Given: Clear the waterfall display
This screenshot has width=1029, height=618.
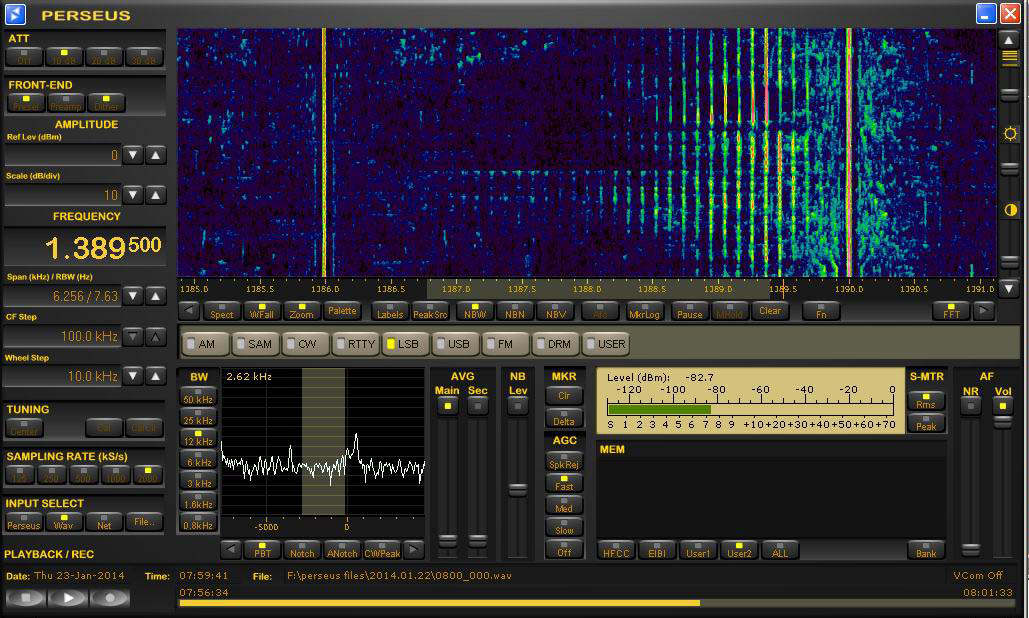Looking at the screenshot, I should [x=770, y=311].
